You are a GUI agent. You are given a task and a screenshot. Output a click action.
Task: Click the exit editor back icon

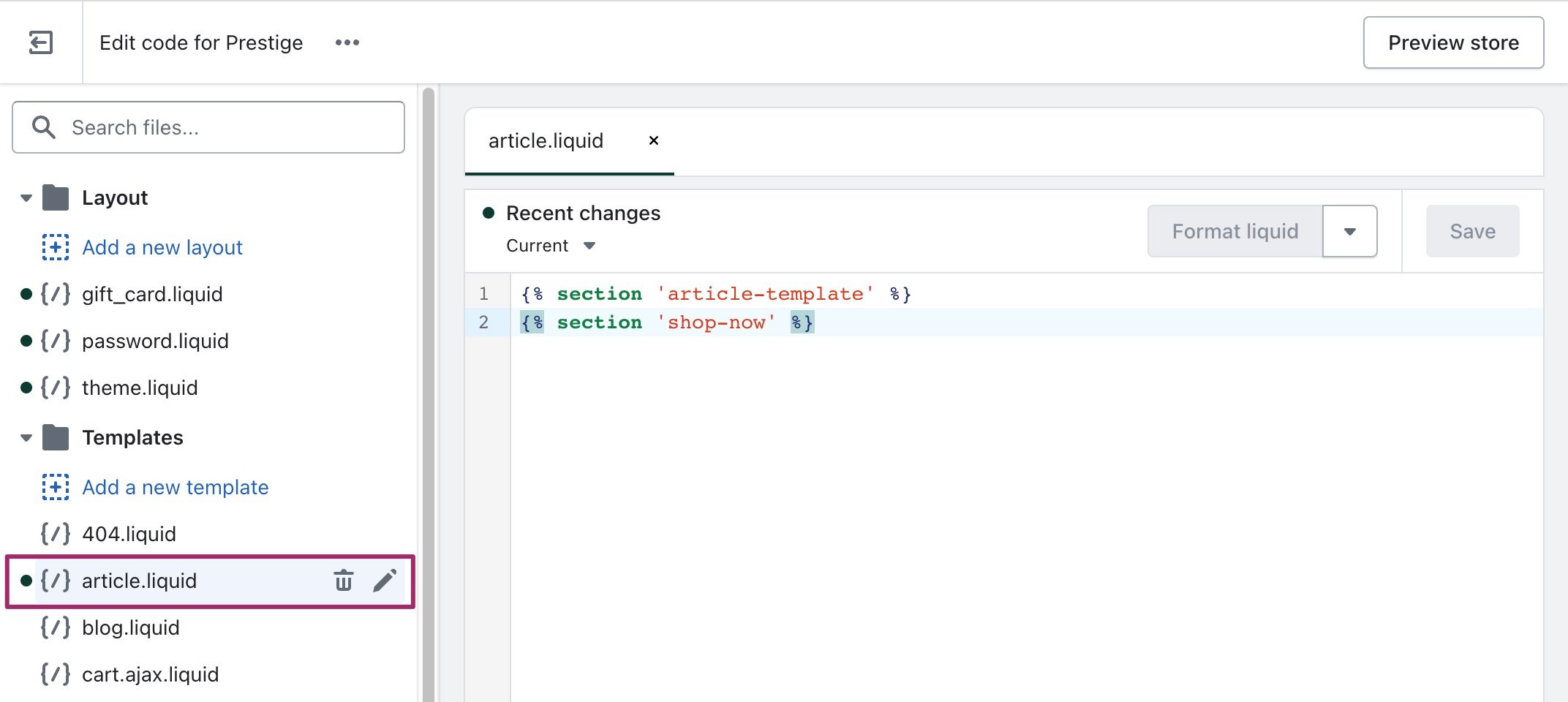(x=41, y=42)
